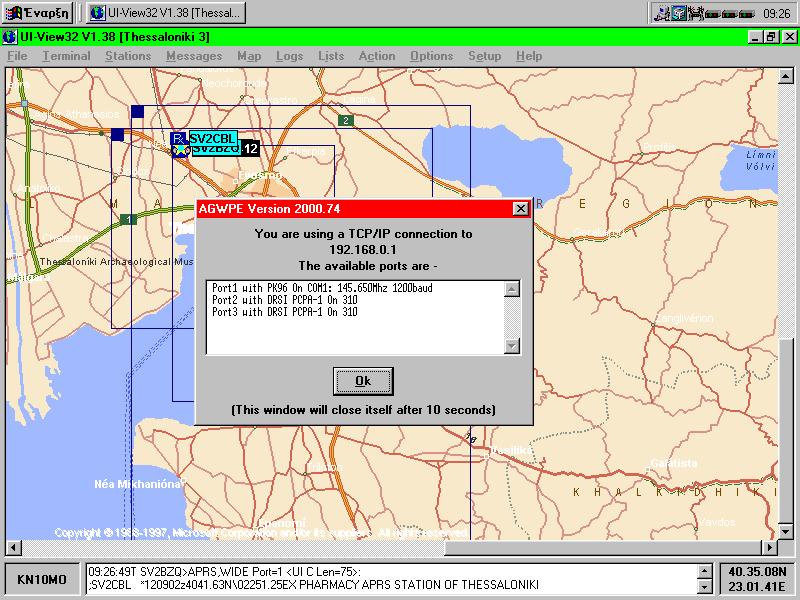Open the AGWPE towers tray icon
800x600 pixels.
pos(695,13)
